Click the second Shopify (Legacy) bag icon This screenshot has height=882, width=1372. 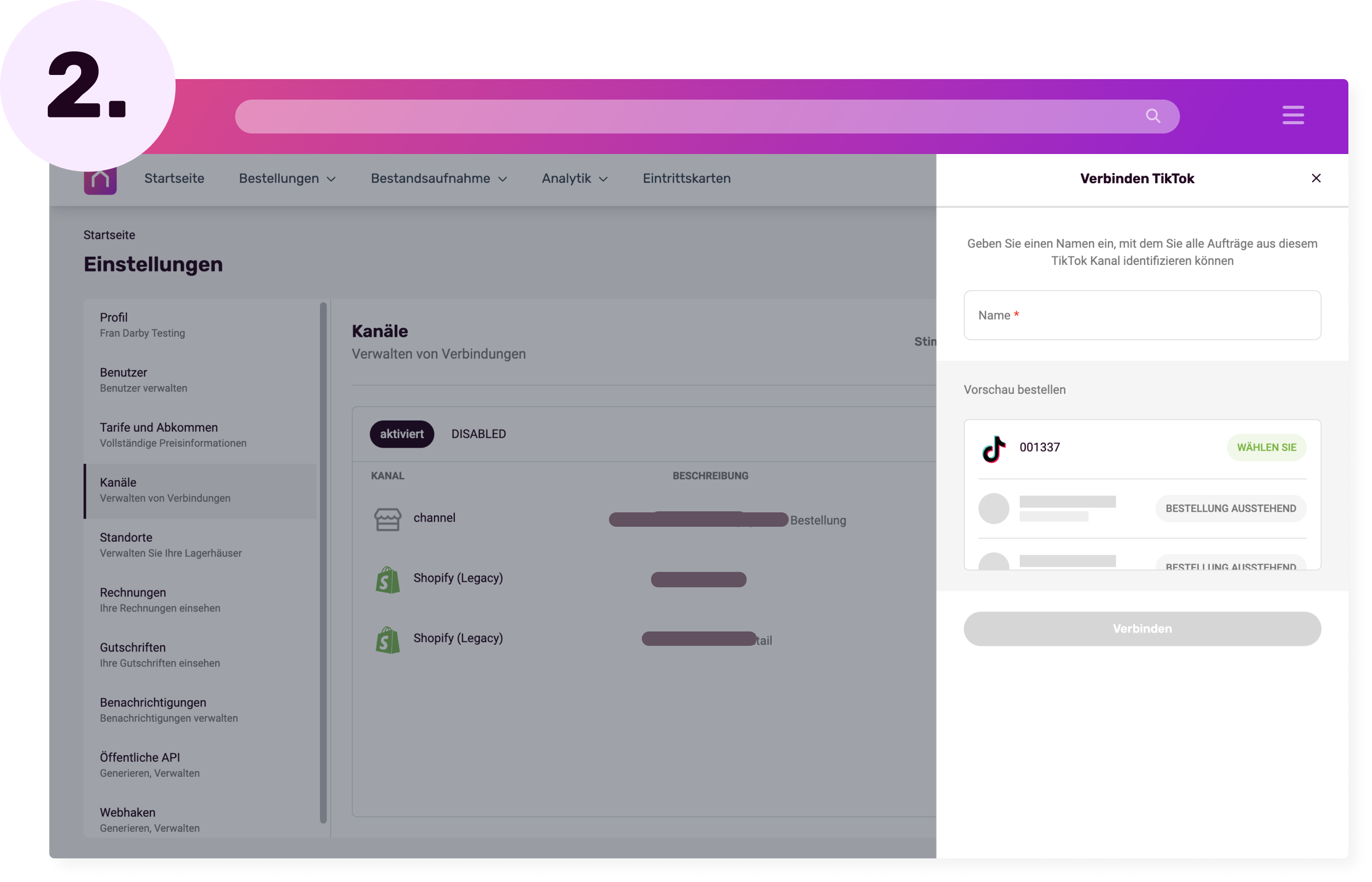pyautogui.click(x=388, y=639)
